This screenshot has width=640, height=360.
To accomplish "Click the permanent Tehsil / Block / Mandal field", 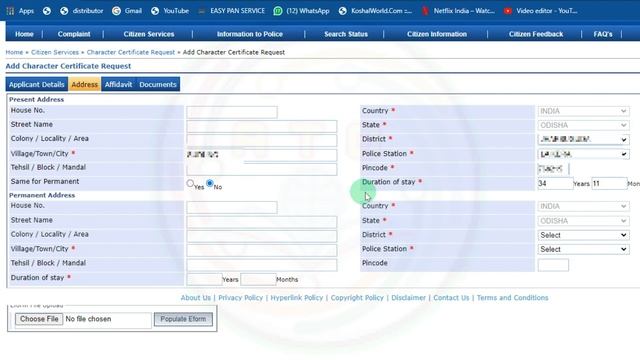I will click(x=262, y=265).
